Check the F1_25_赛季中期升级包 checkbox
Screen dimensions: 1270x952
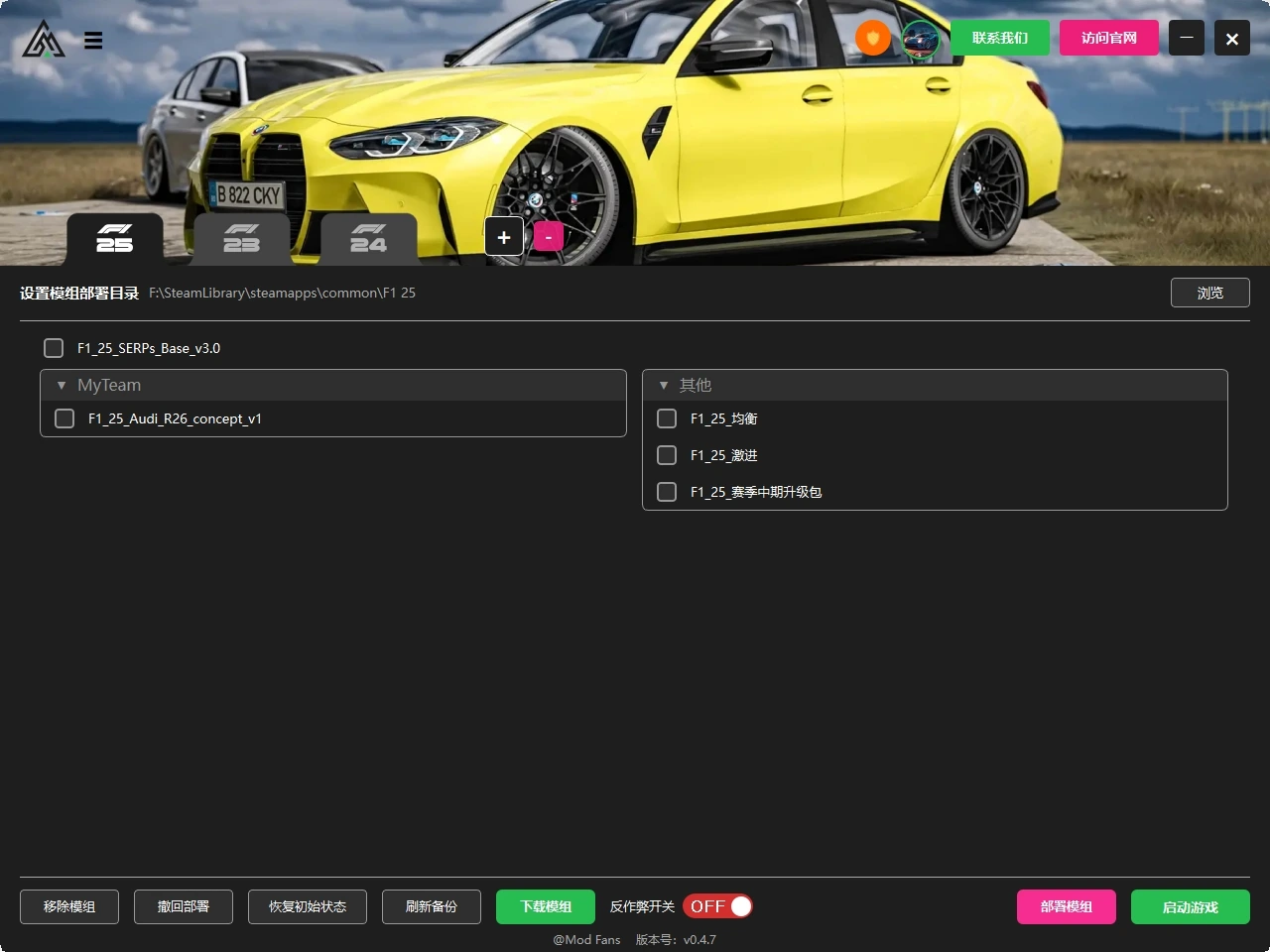click(667, 492)
